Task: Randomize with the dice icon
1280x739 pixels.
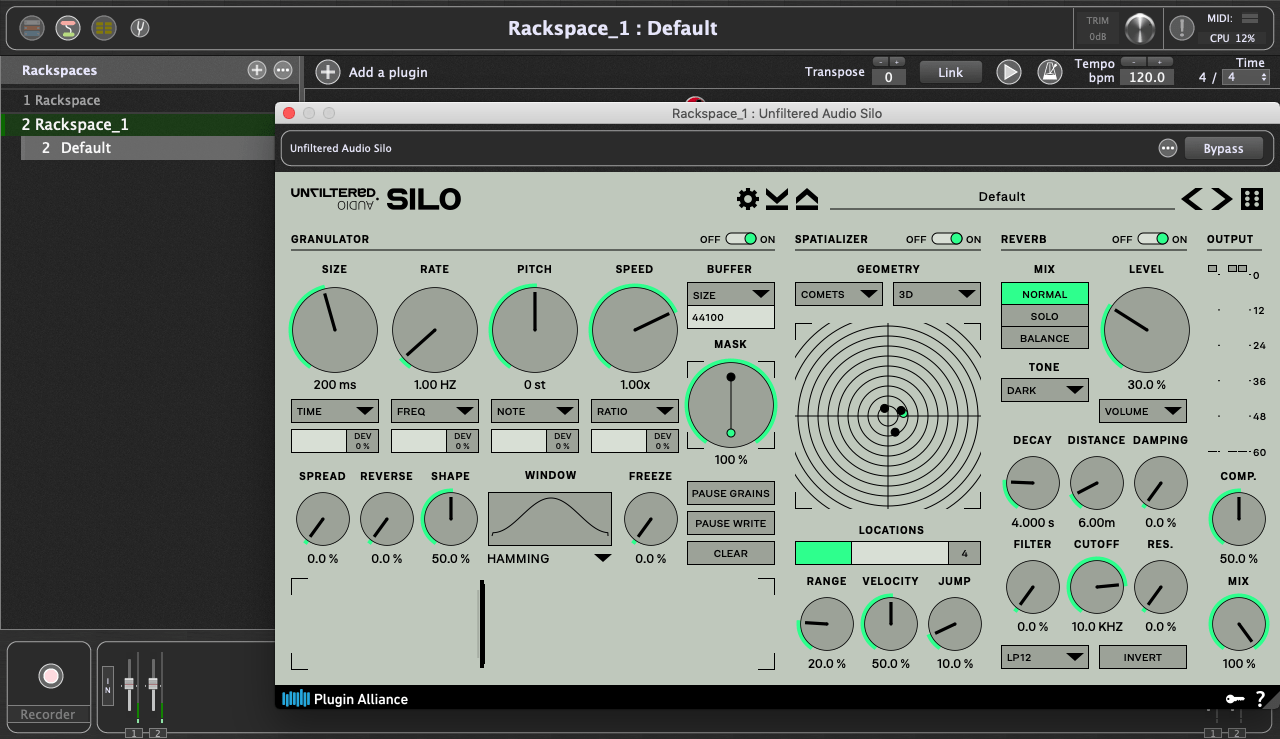Action: coord(1251,199)
